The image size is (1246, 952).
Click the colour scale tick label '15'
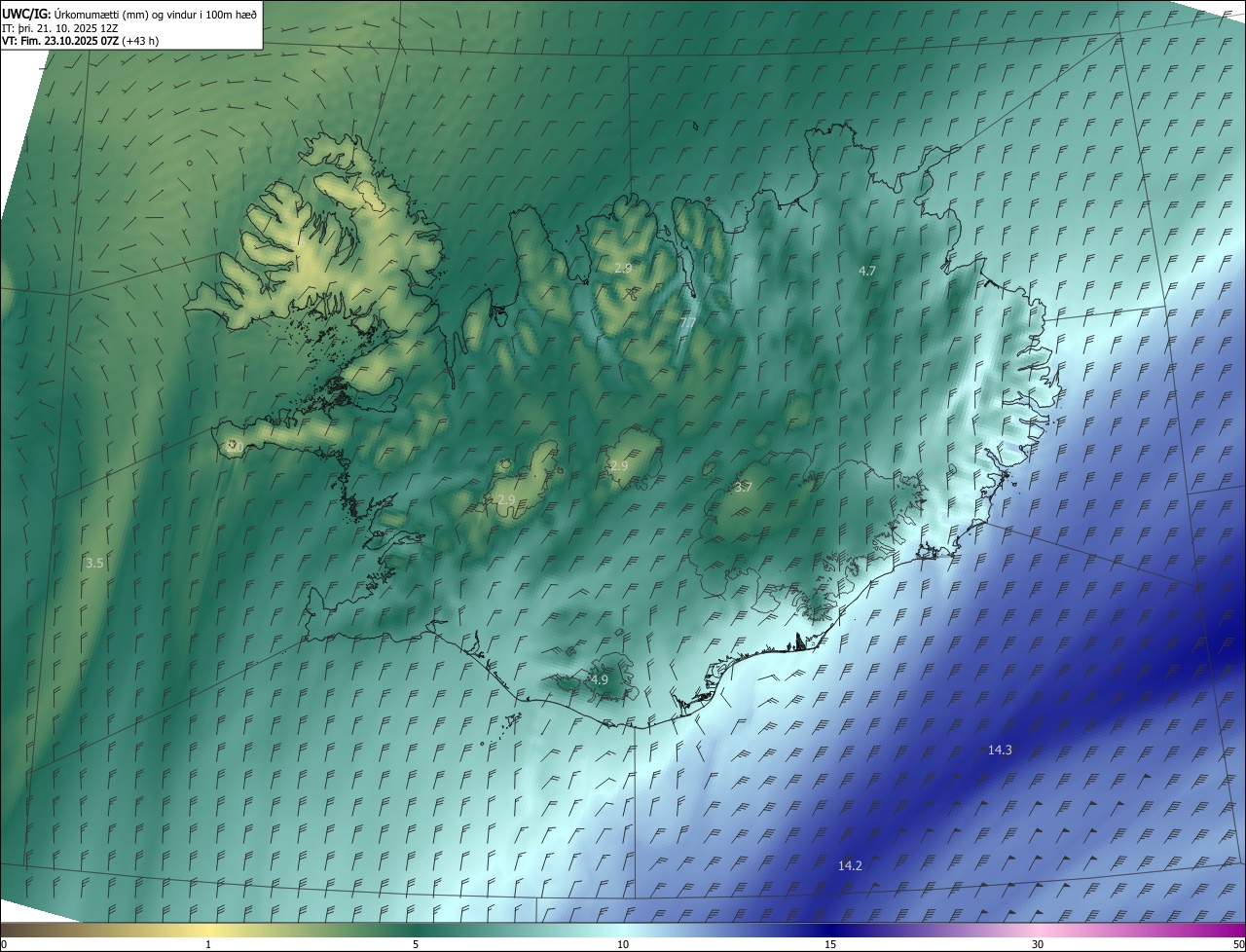pos(830,944)
